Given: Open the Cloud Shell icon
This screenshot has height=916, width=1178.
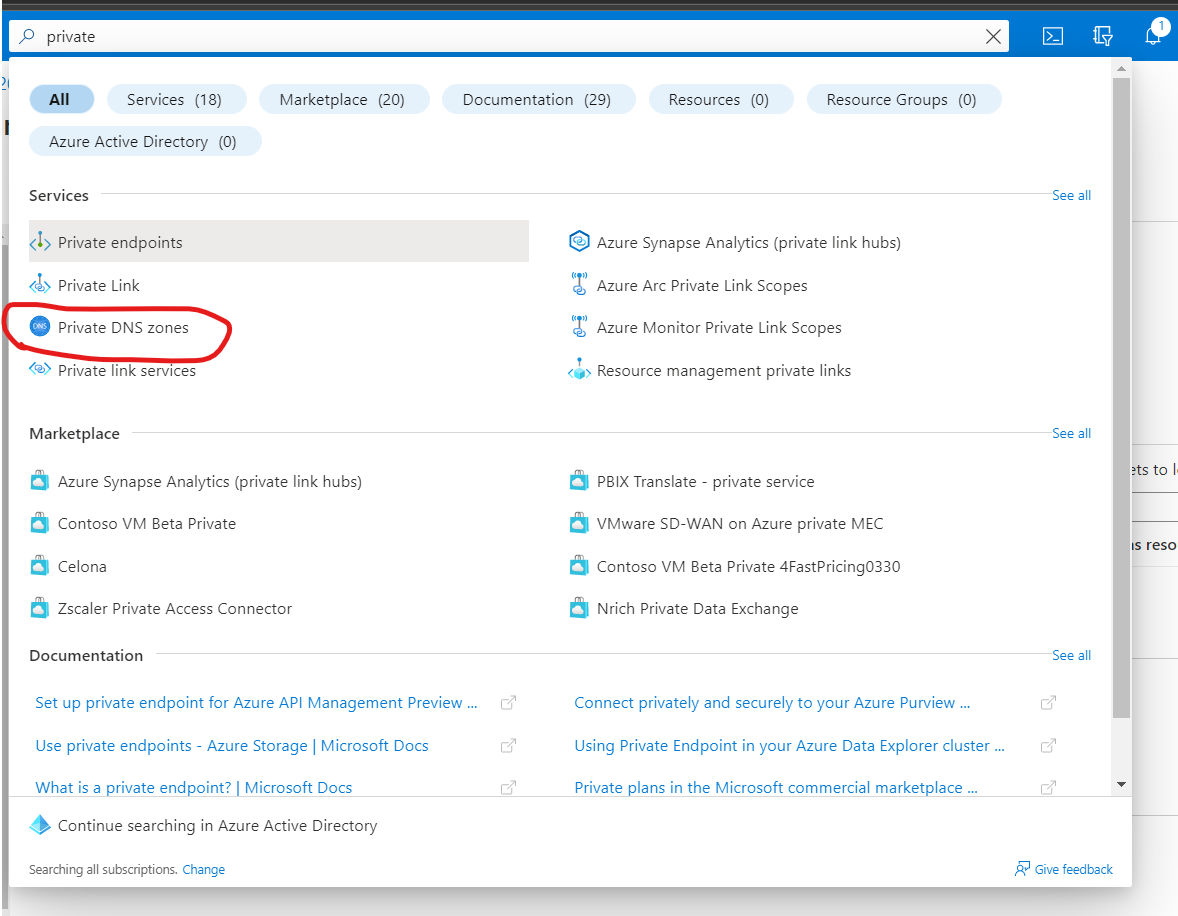Looking at the screenshot, I should tap(1052, 36).
